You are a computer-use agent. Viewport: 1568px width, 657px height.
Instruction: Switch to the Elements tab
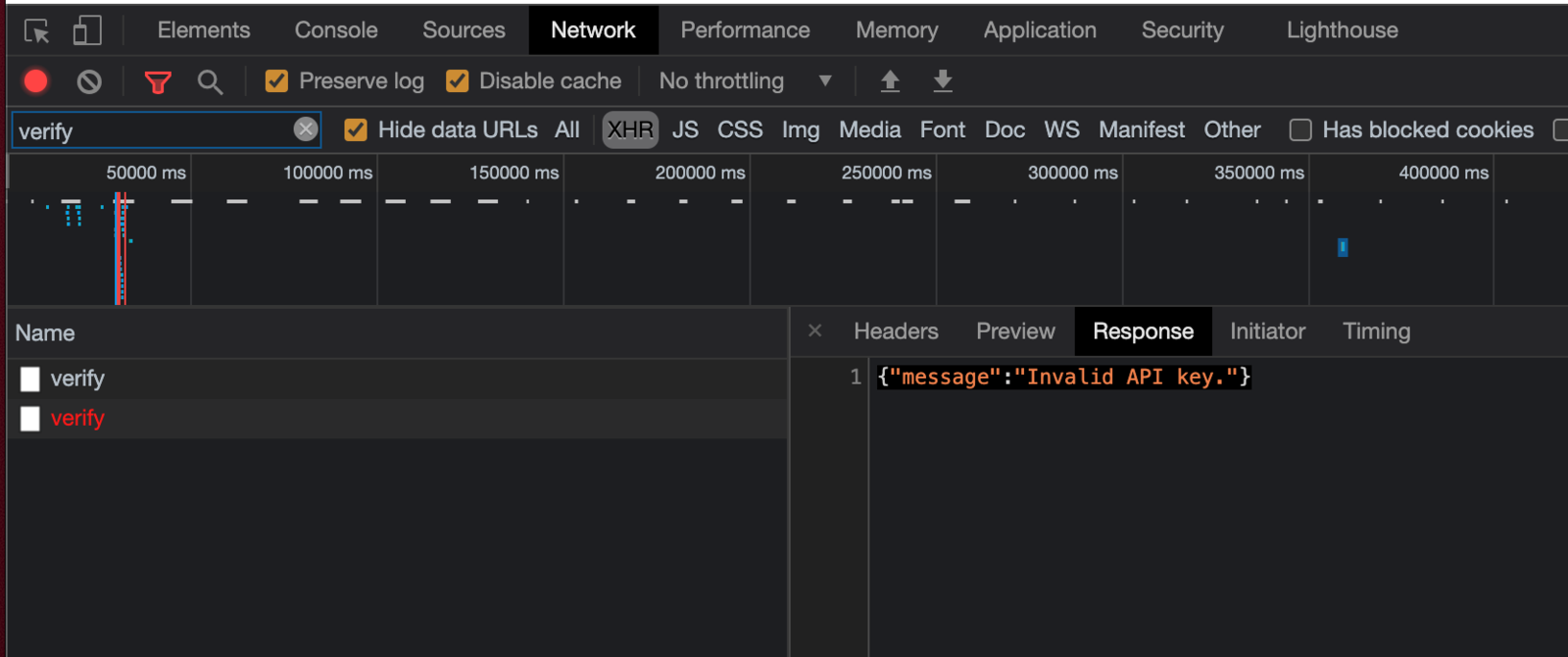click(x=204, y=30)
